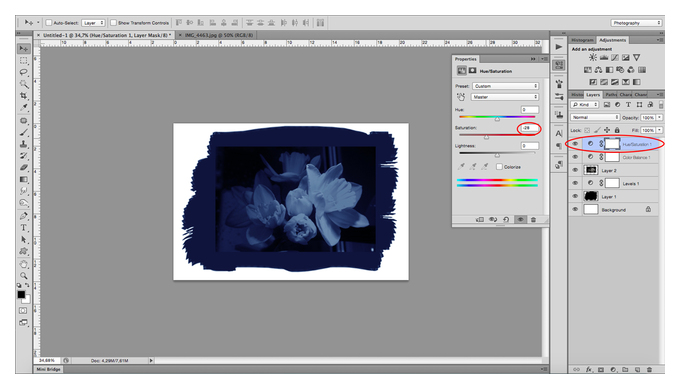Select the Hue/Saturation 1 layer mask thumbnail
Screen dimensions: 680x389
612,144
